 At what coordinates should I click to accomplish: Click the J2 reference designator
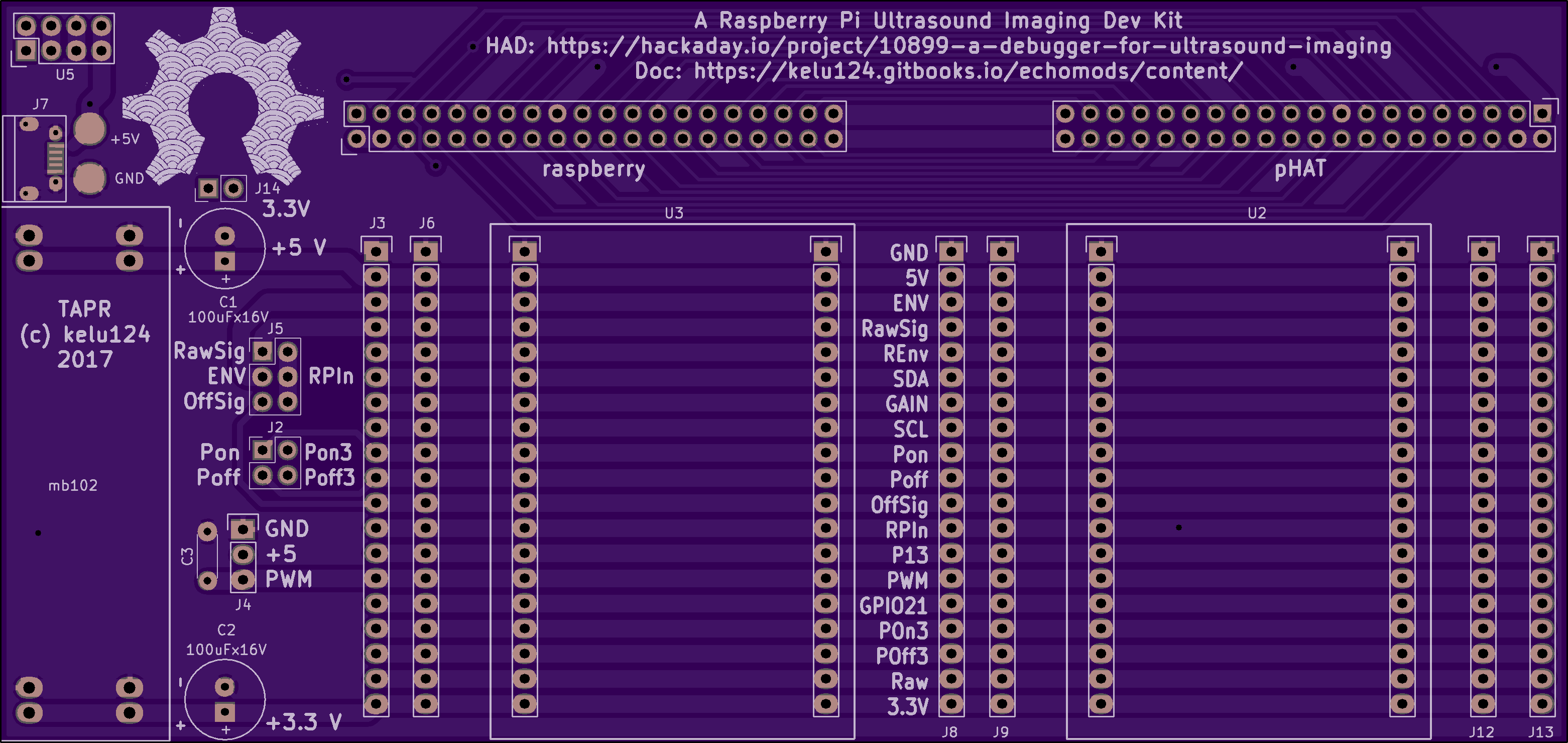tap(275, 428)
